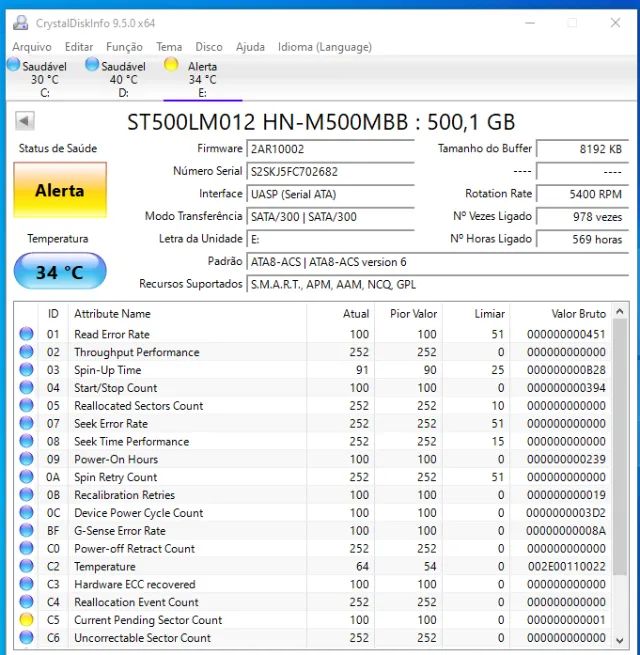Click the Recursos Suportados field
The image size is (640, 655).
tap(437, 284)
